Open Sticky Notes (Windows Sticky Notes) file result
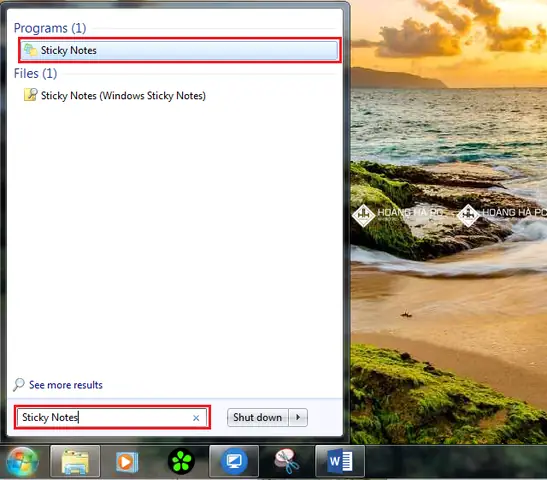The width and height of the screenshot is (547, 480). coord(123,96)
